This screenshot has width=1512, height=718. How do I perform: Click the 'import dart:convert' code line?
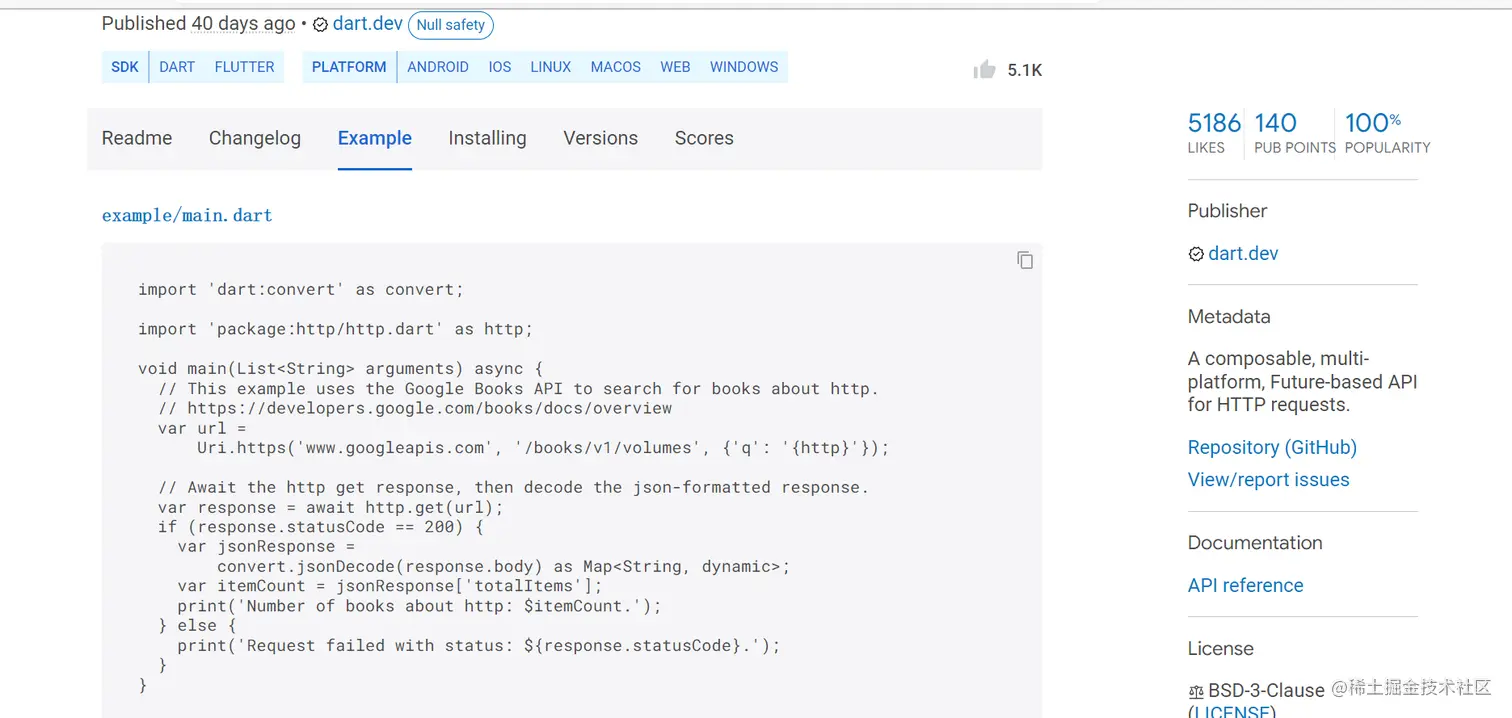(301, 290)
